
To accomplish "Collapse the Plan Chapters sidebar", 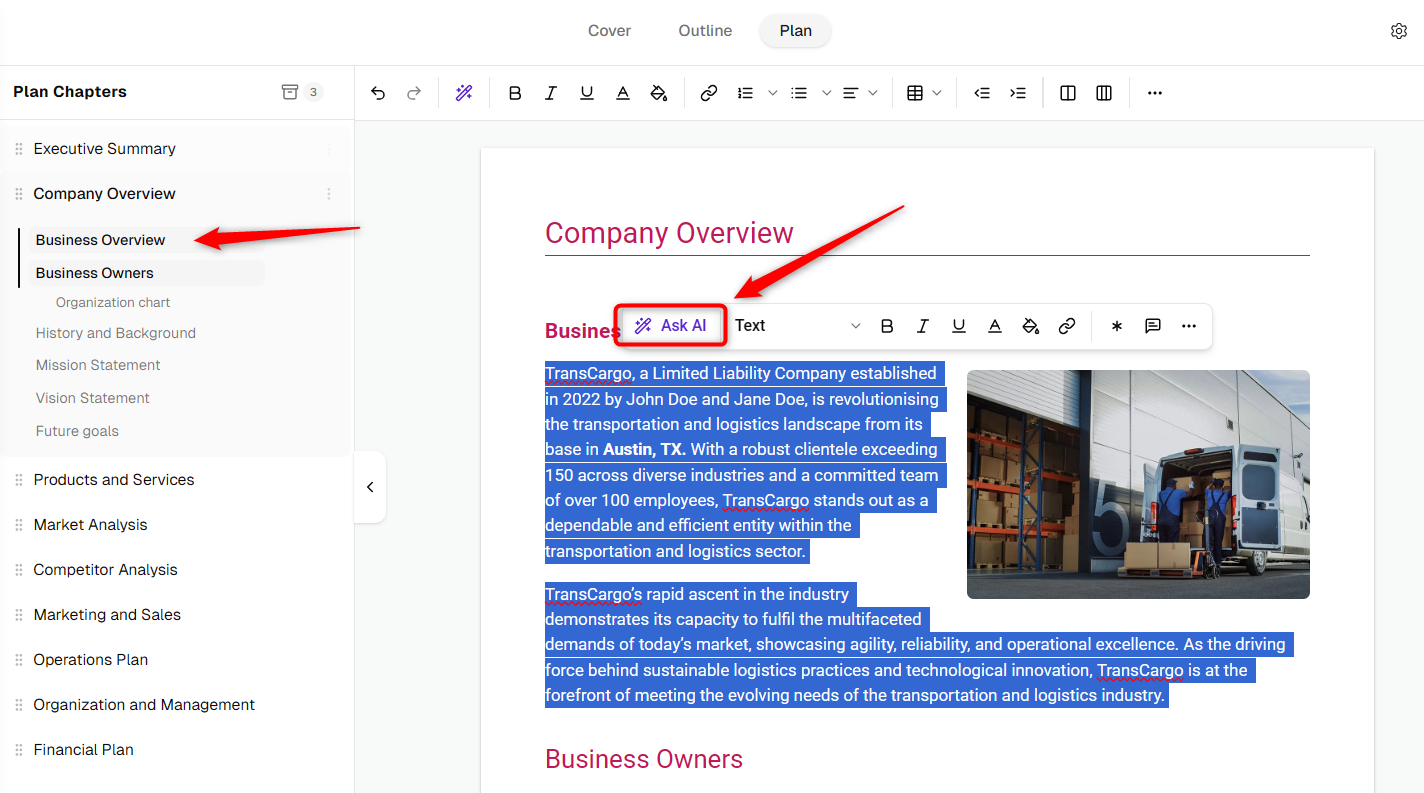I will (370, 487).
